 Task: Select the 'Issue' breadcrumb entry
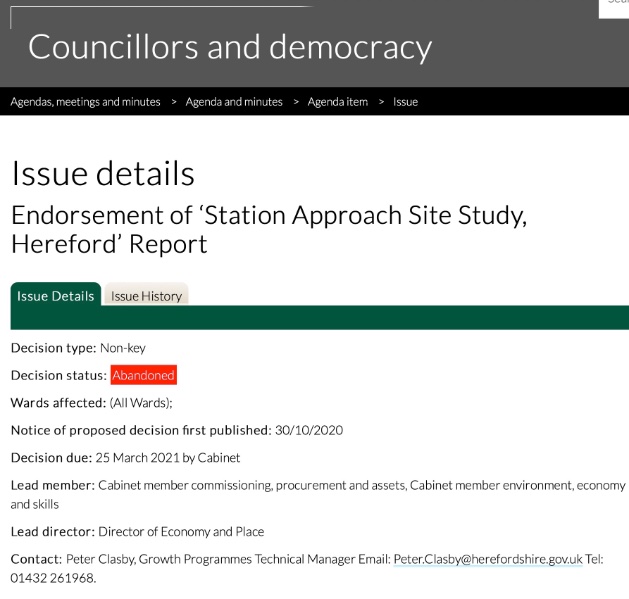(405, 102)
